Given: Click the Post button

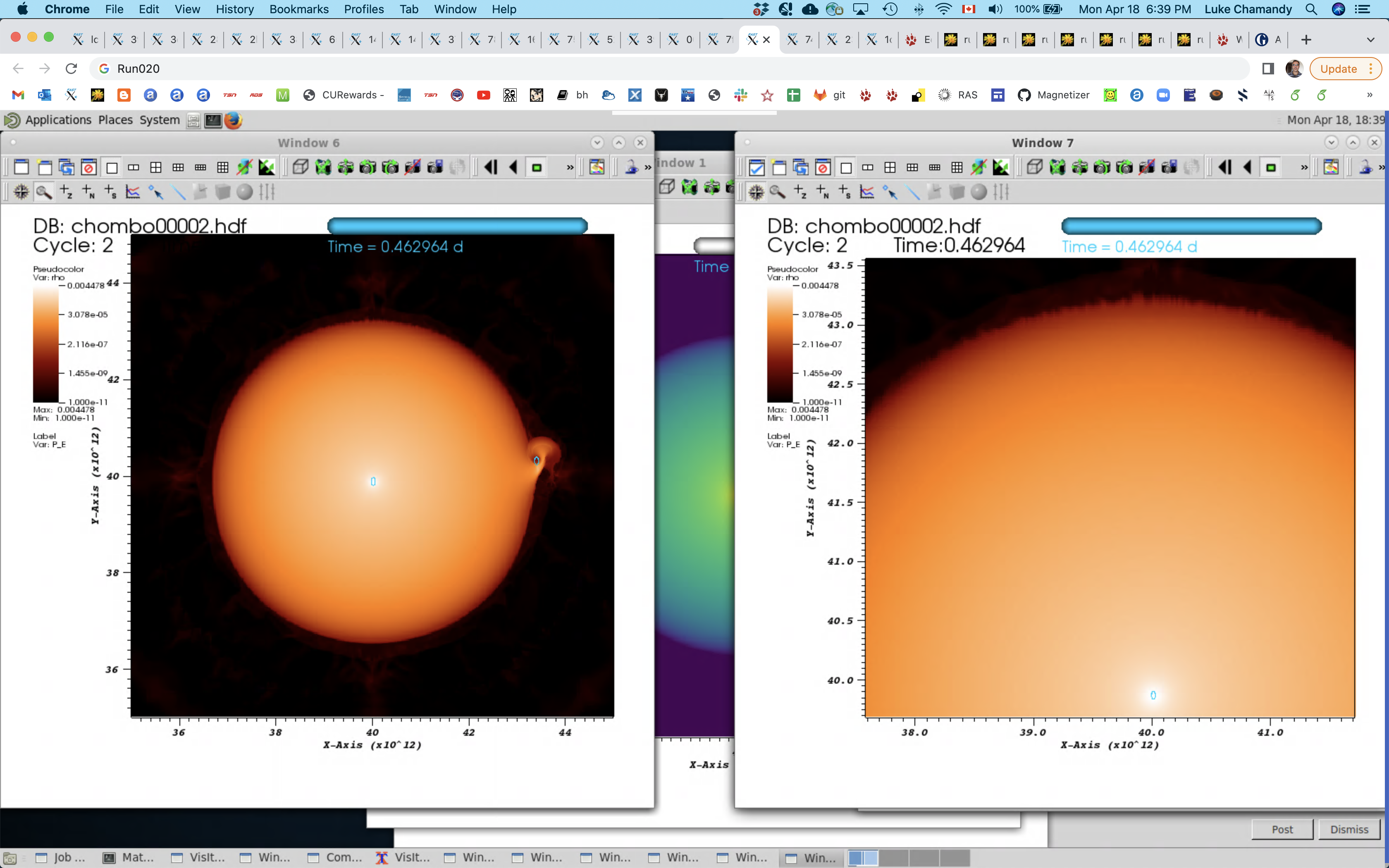Looking at the screenshot, I should [x=1282, y=830].
